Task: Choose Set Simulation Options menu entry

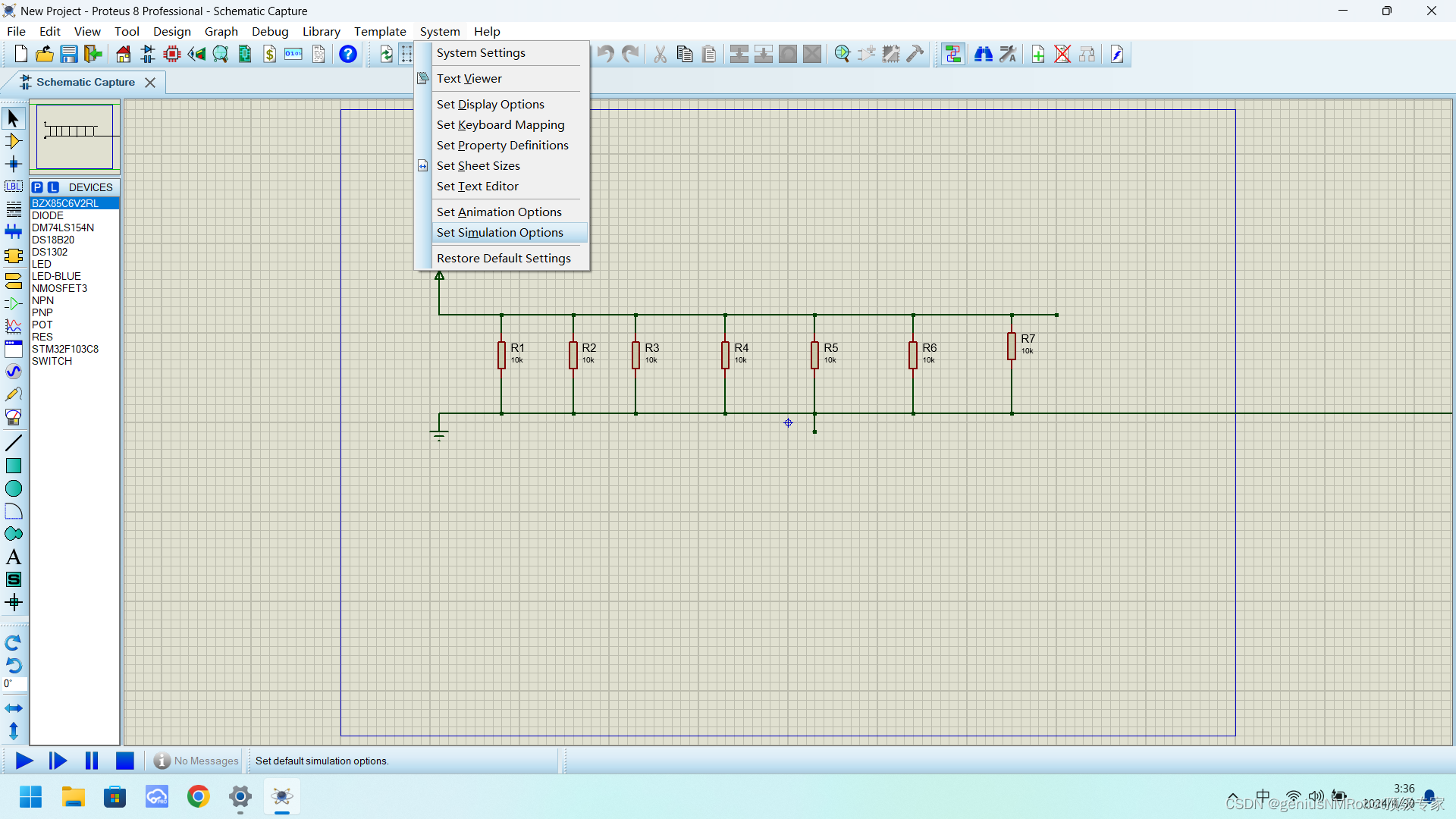Action: coord(500,233)
